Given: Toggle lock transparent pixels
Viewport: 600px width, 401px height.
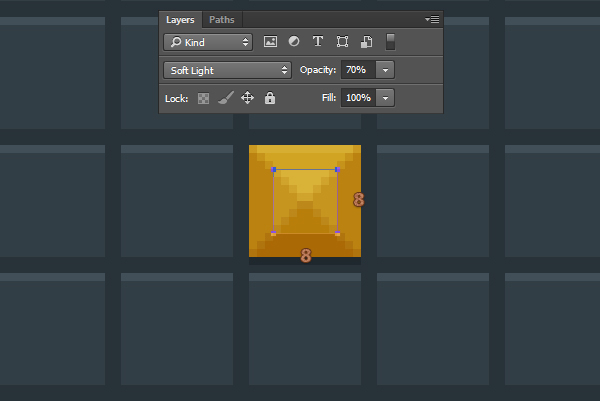Looking at the screenshot, I should click(x=203, y=99).
